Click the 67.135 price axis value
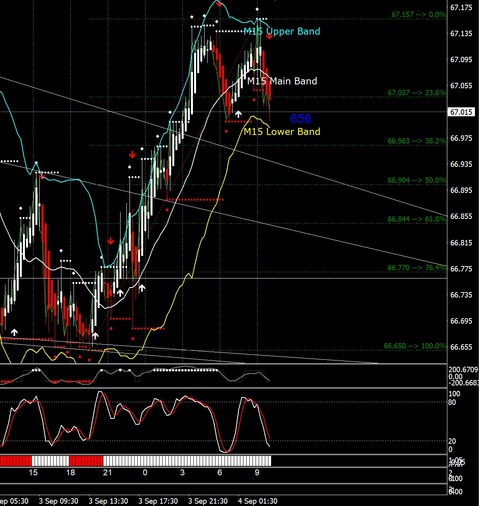 [461, 33]
